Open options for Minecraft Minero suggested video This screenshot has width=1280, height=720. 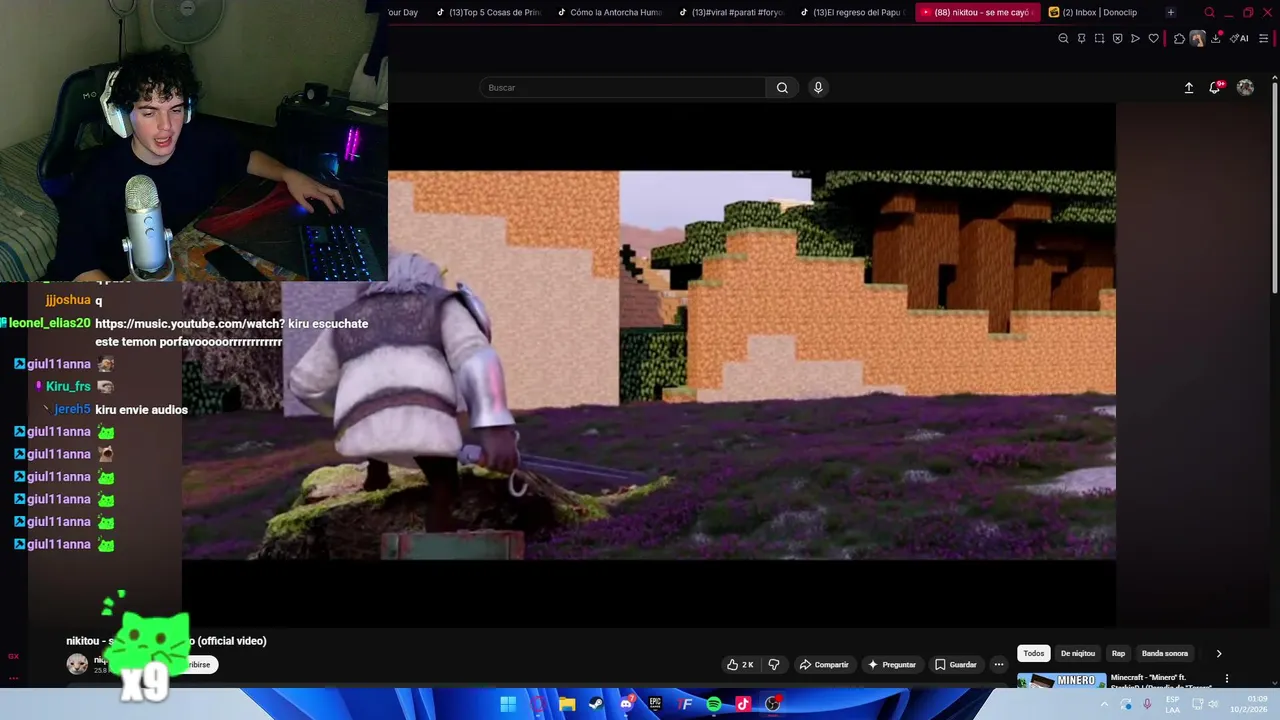click(x=1227, y=679)
